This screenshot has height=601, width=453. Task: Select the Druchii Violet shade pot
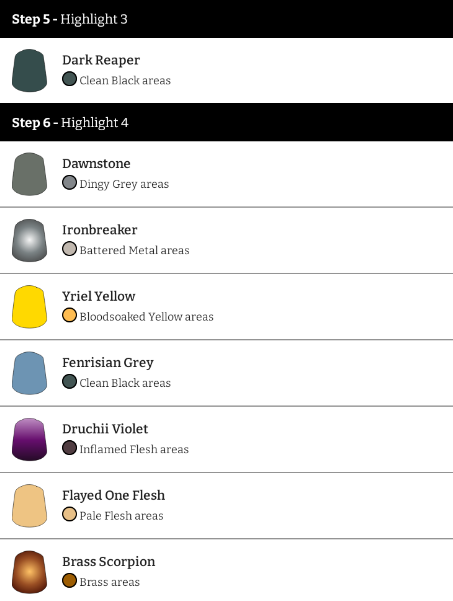coord(30,439)
